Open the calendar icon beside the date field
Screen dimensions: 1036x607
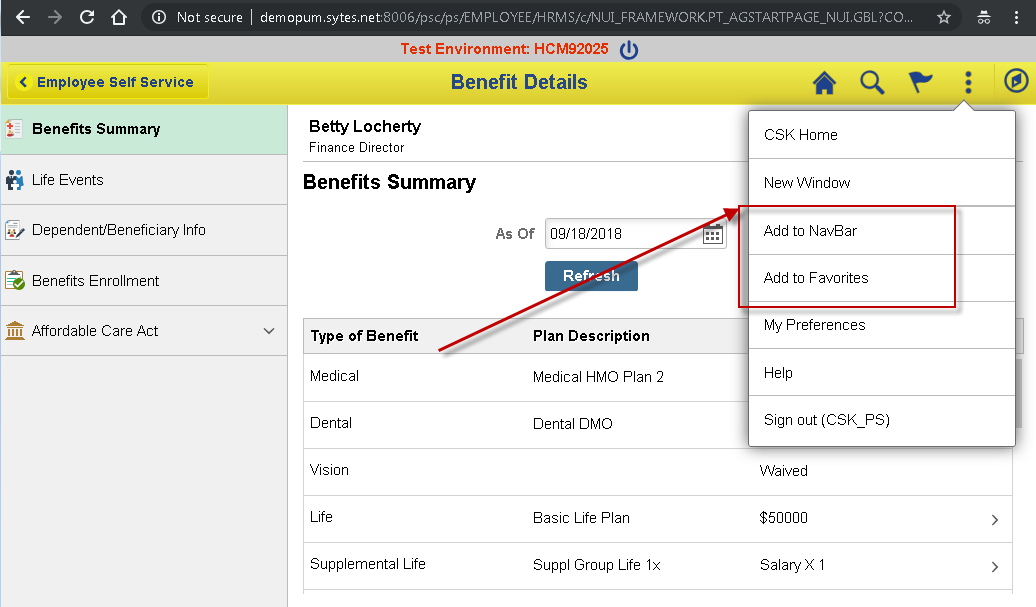coord(712,233)
